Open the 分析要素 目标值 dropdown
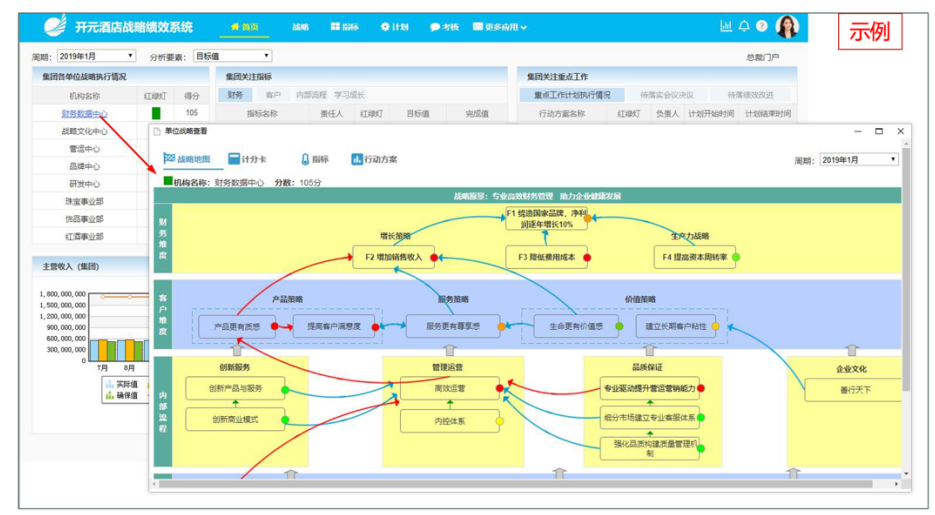 click(x=233, y=56)
